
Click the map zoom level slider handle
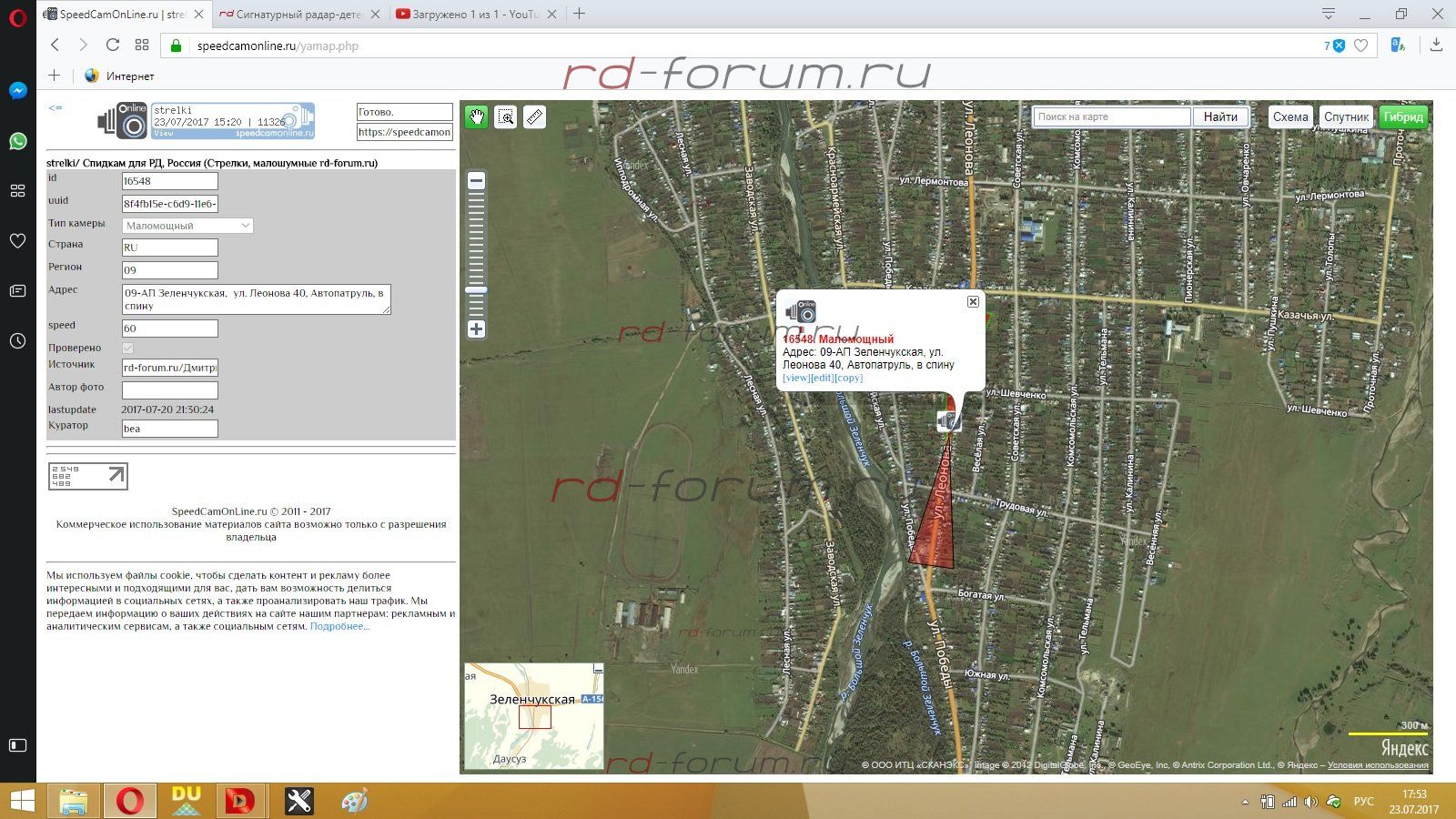tap(476, 290)
